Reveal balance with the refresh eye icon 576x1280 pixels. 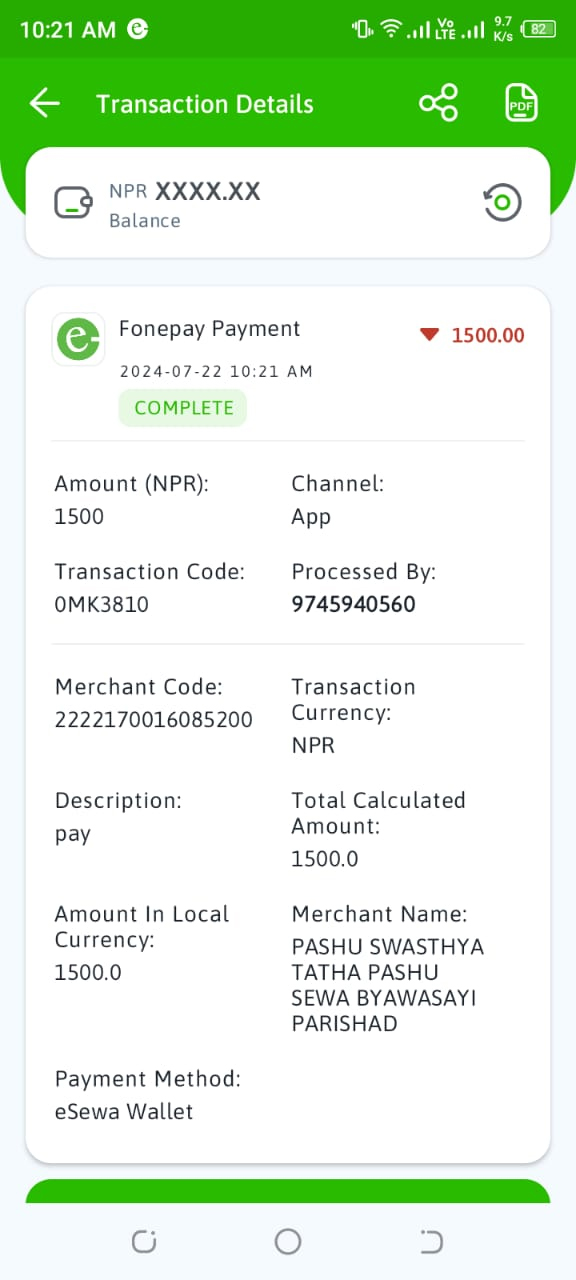coord(503,203)
